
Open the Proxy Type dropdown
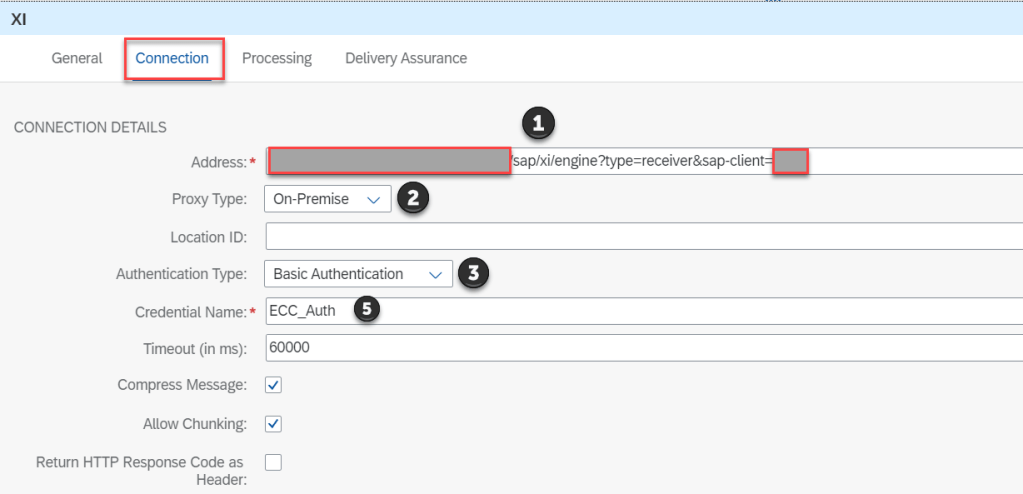coord(327,199)
